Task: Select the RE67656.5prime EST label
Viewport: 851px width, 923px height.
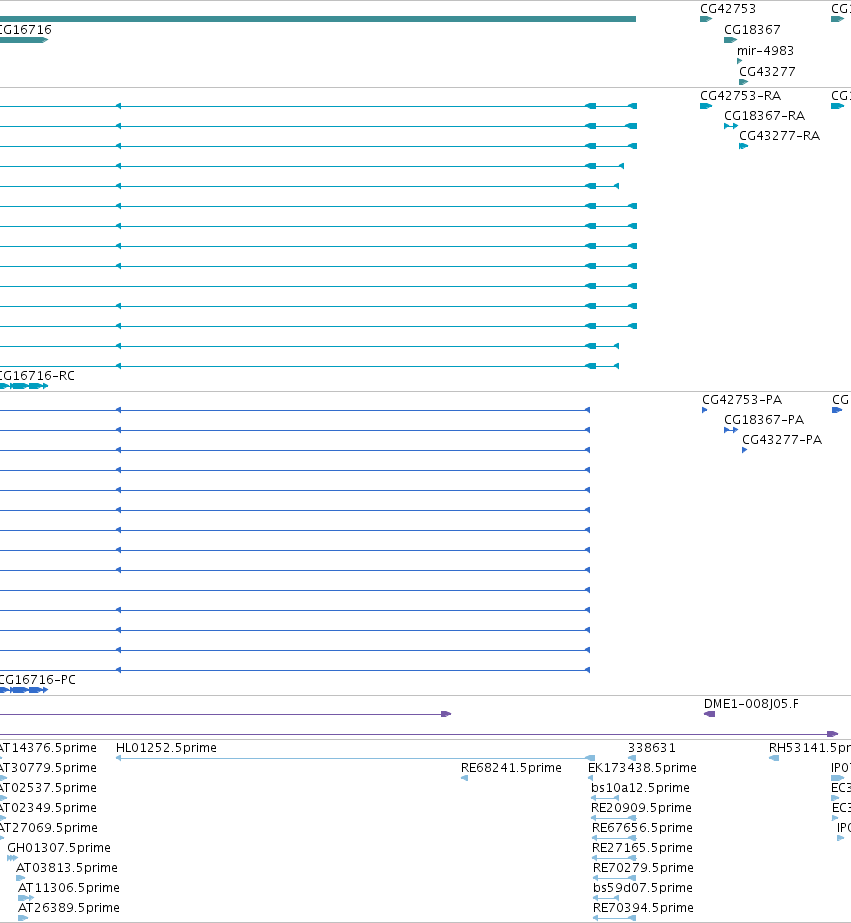Action: tap(642, 828)
